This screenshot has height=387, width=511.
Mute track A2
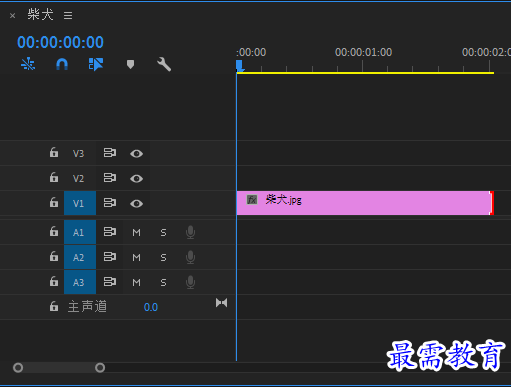(136, 257)
